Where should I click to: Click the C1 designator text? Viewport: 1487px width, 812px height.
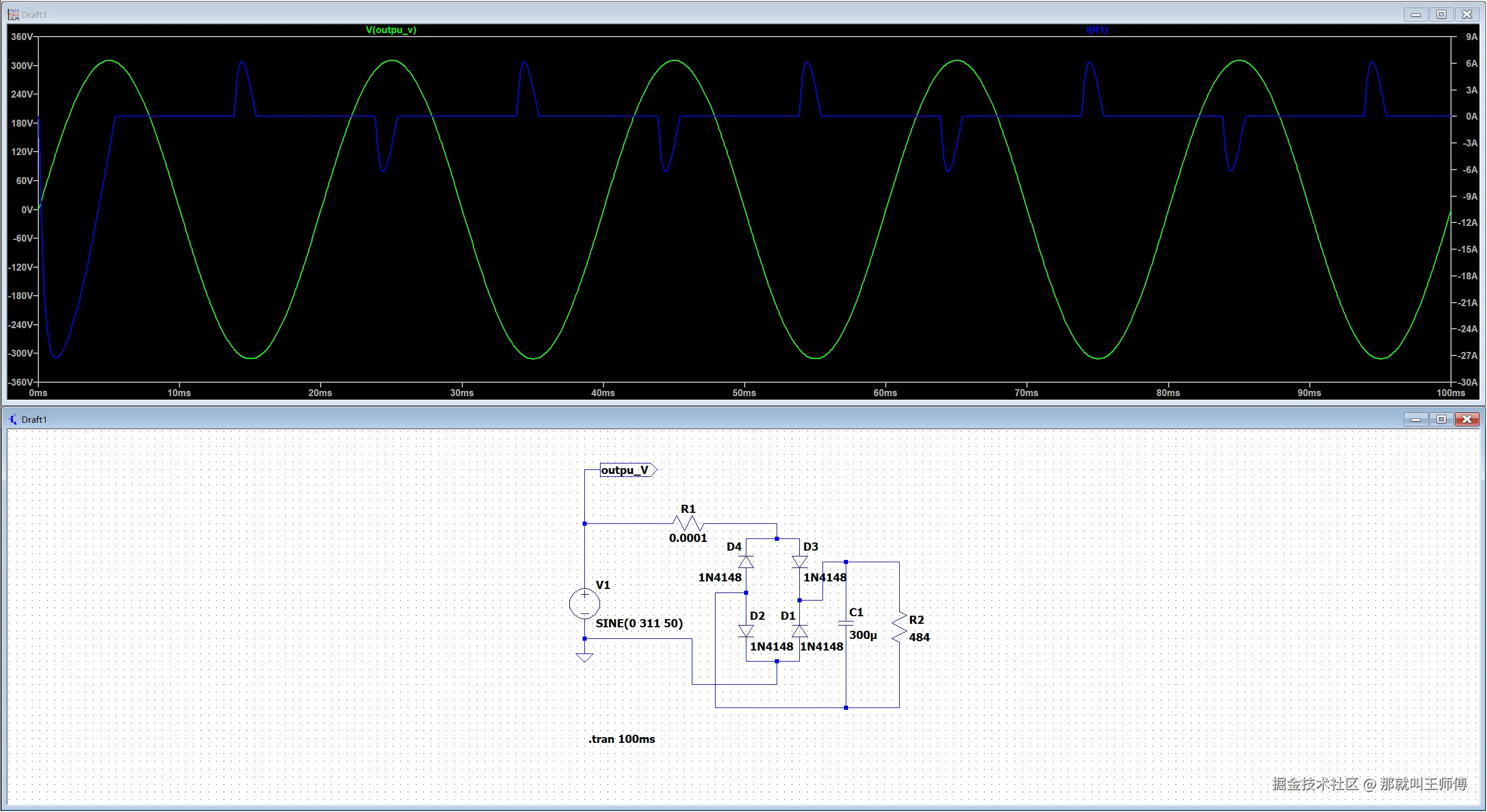point(856,612)
